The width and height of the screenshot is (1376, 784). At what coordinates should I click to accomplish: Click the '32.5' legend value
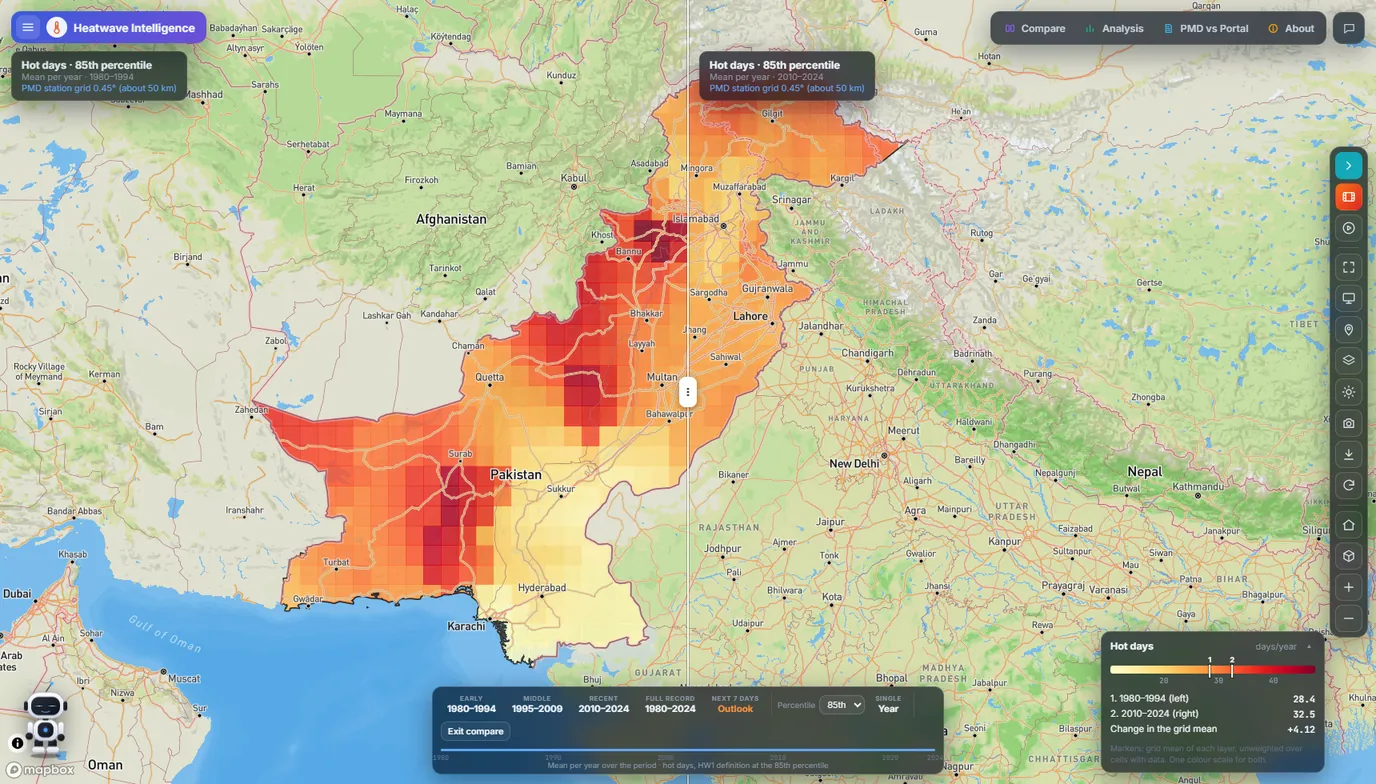(x=1304, y=714)
